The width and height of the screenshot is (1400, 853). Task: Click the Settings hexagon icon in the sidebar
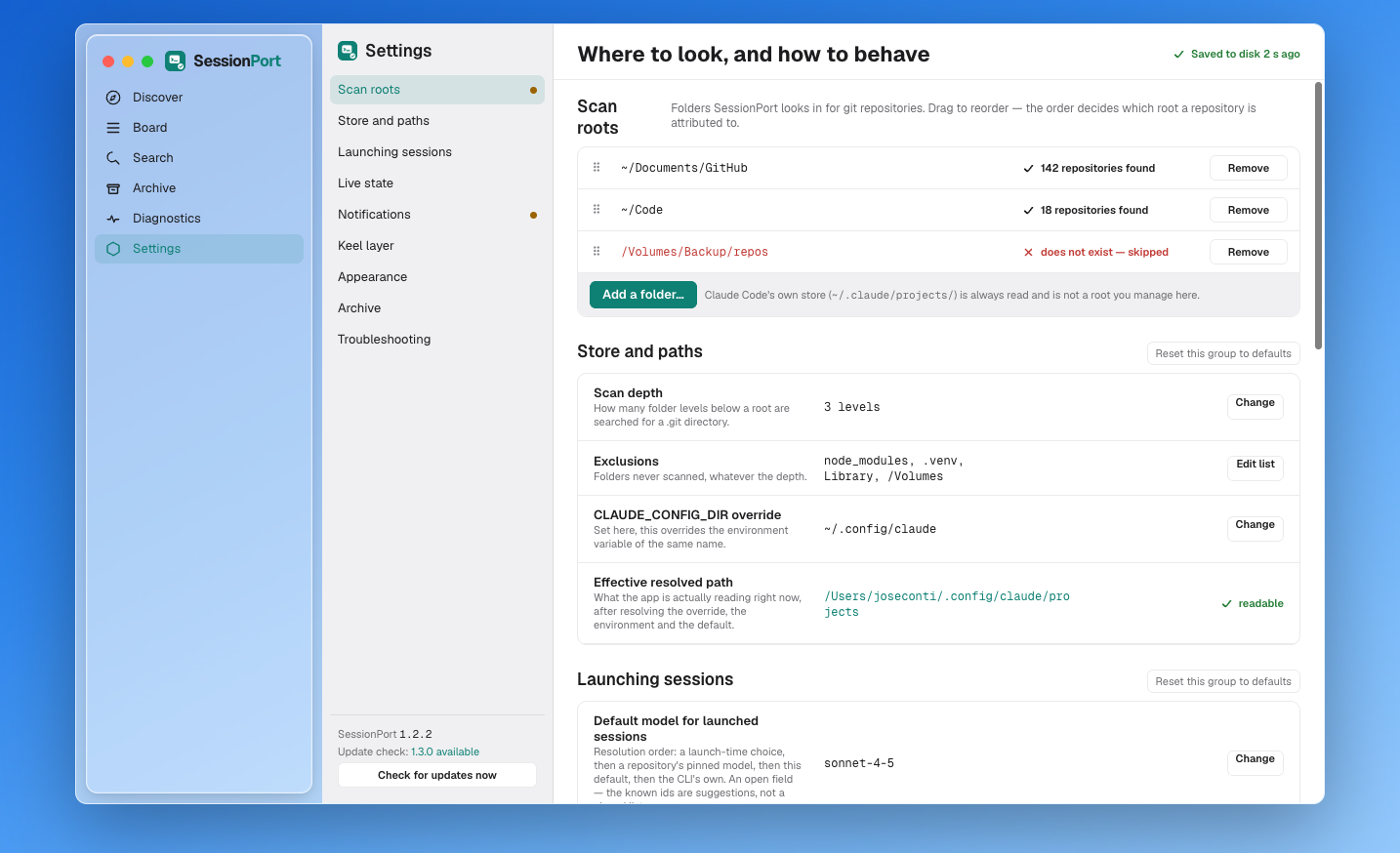tap(113, 249)
